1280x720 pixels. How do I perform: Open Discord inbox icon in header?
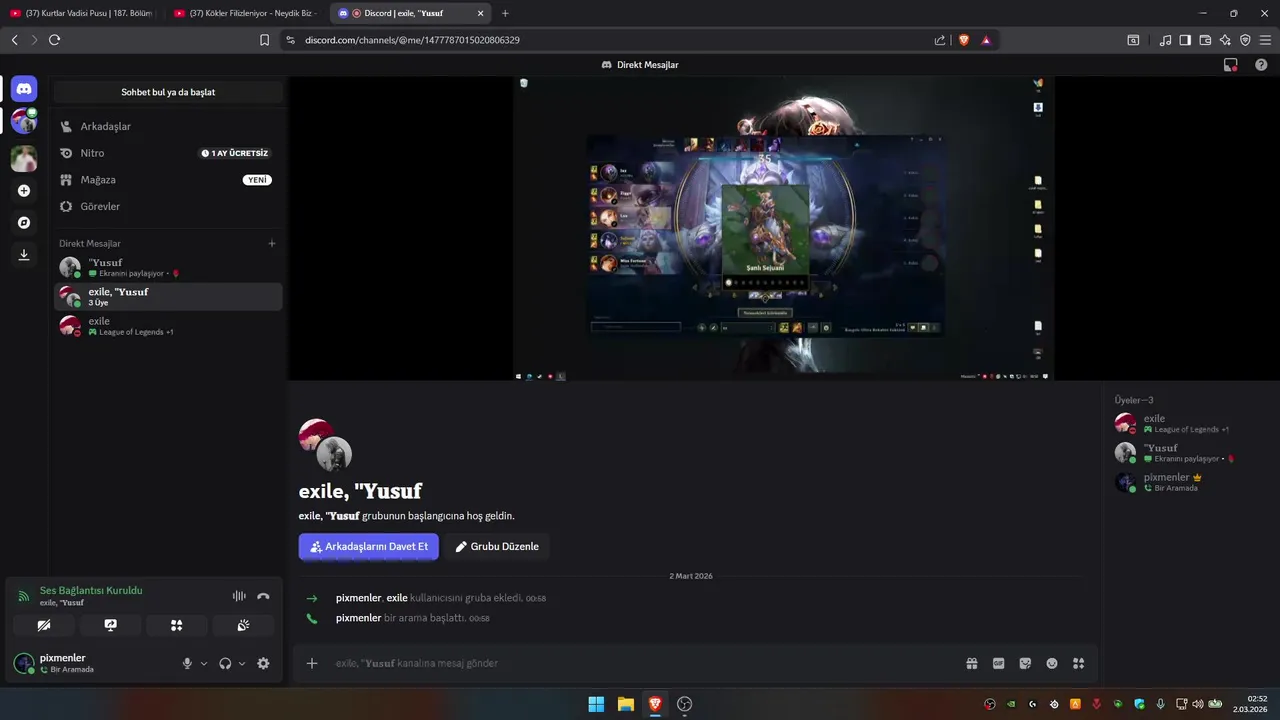1231,64
